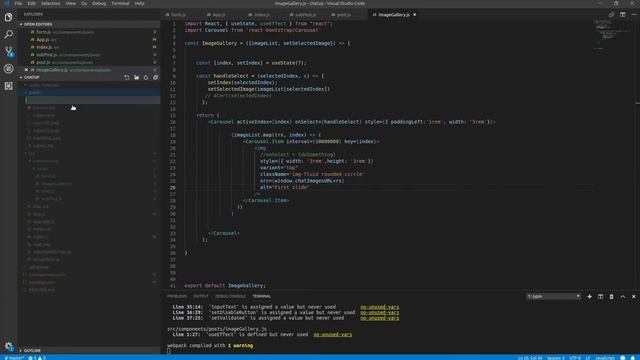Open the File menu

pyautogui.click(x=18, y=3)
